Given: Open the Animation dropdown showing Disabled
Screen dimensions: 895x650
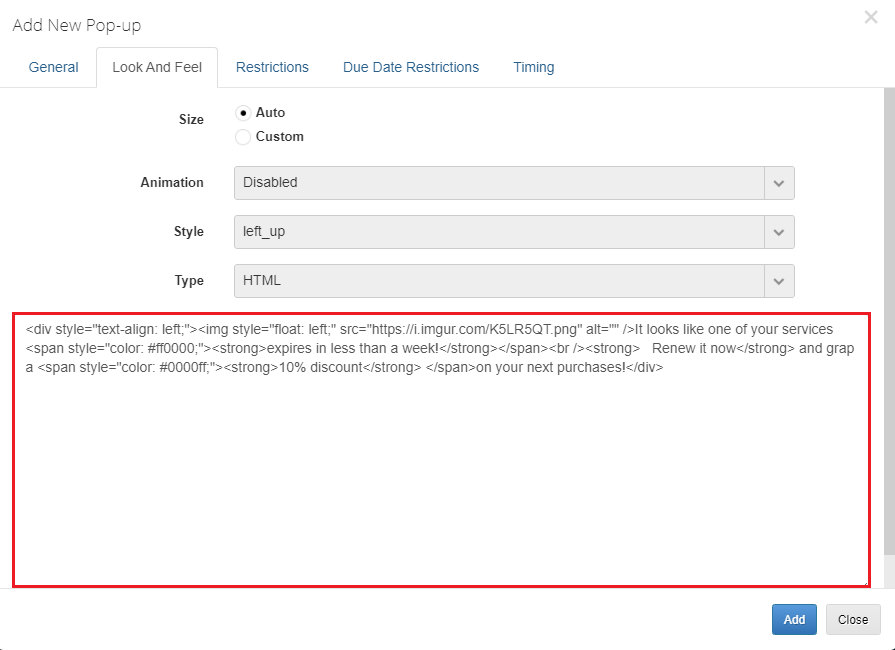Looking at the screenshot, I should [x=514, y=183].
